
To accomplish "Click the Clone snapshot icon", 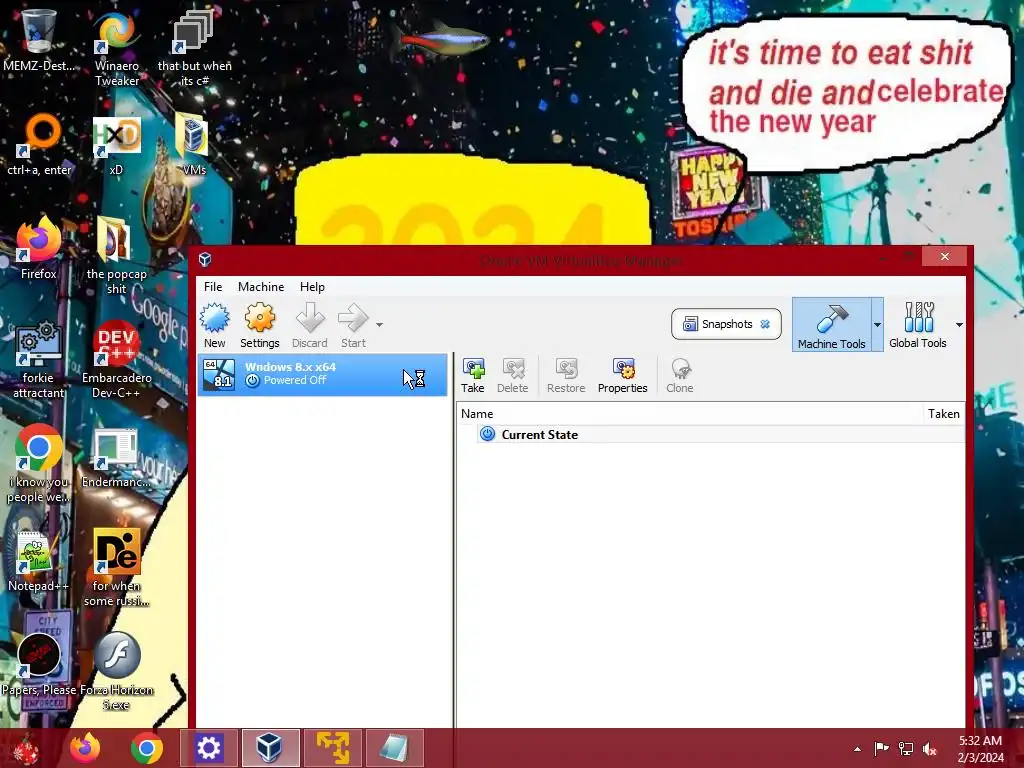I will pos(679,376).
